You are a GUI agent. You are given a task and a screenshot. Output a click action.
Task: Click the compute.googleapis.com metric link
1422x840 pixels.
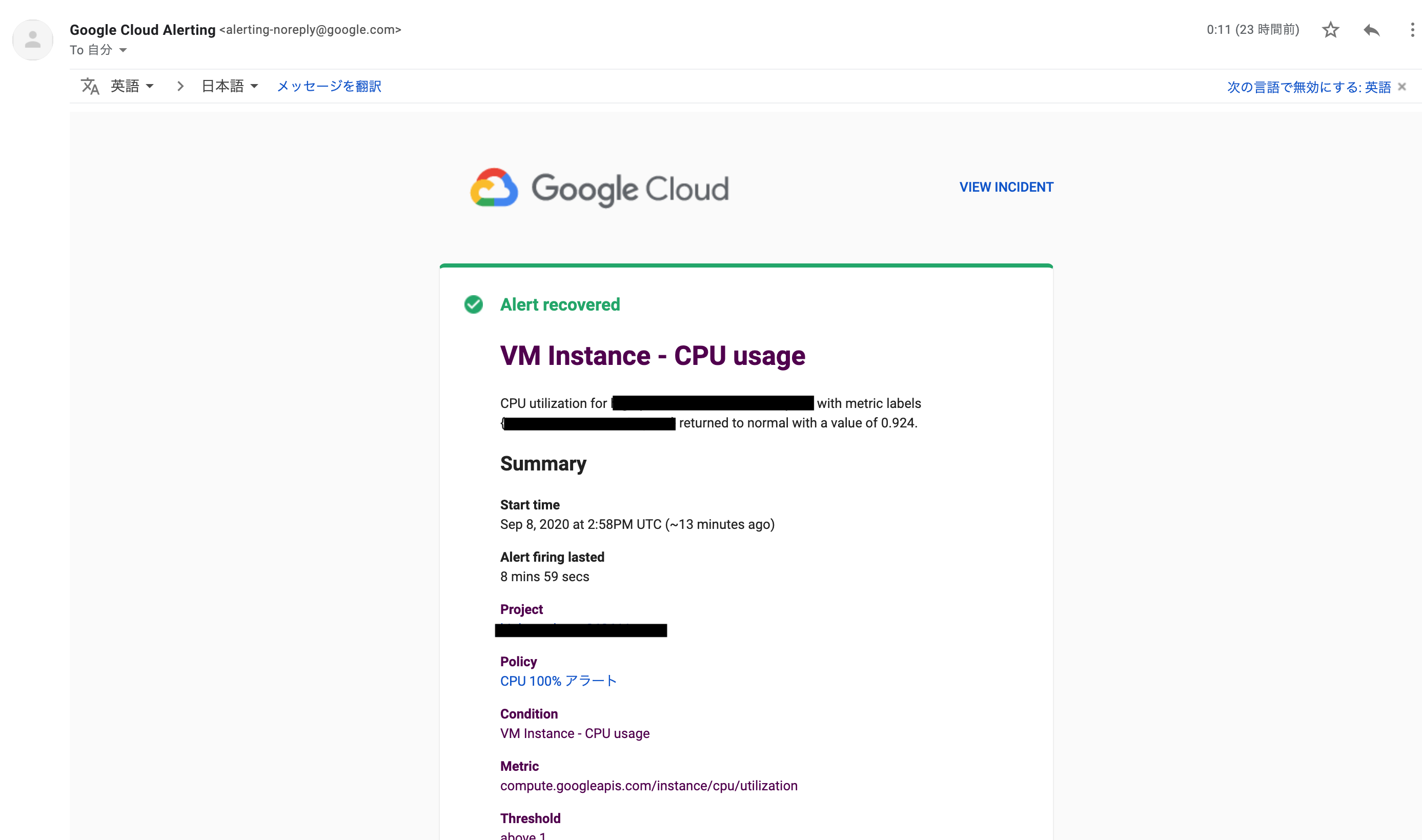[x=649, y=786]
